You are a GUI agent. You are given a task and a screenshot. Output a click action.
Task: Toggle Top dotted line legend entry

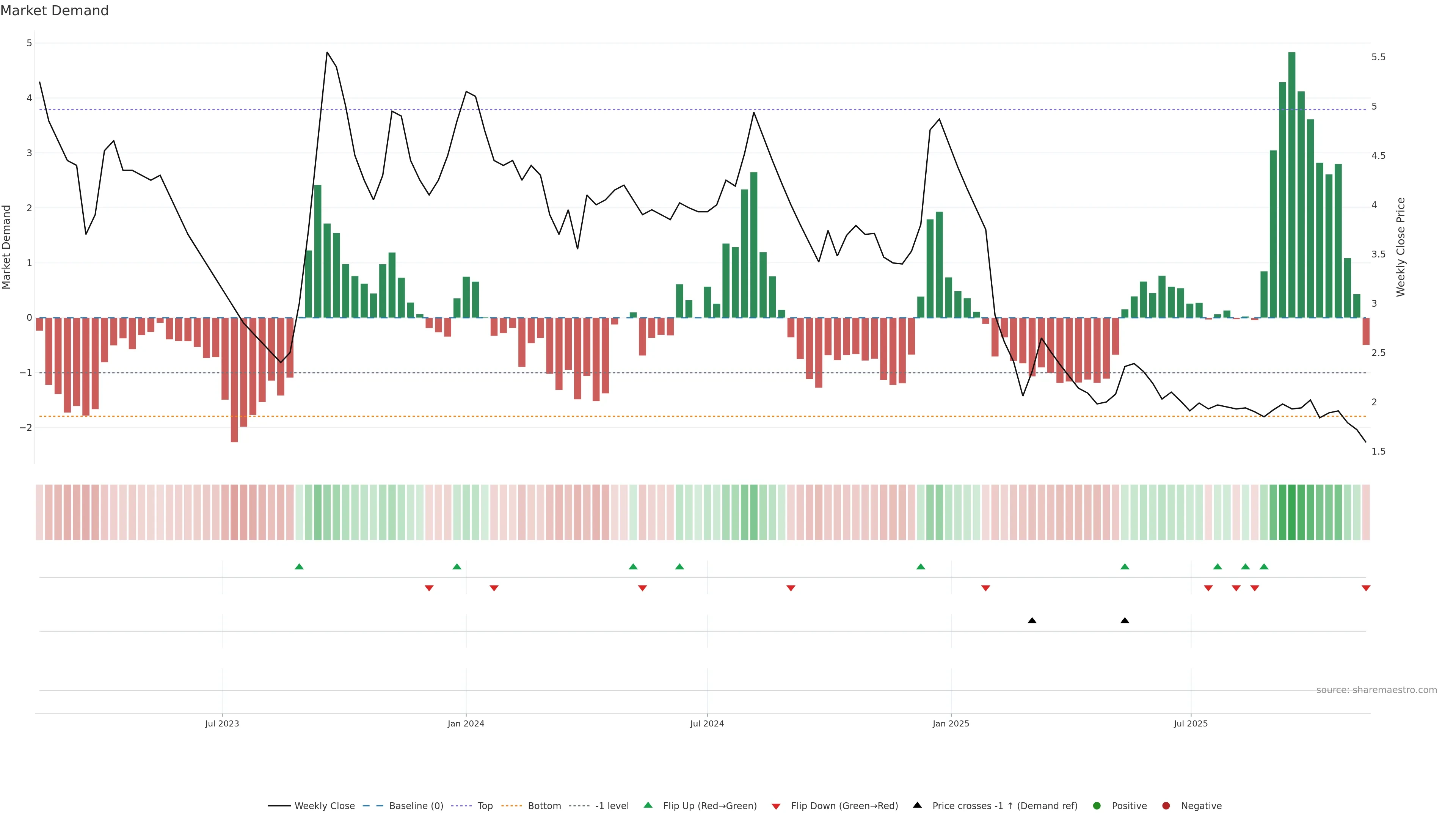point(485,806)
